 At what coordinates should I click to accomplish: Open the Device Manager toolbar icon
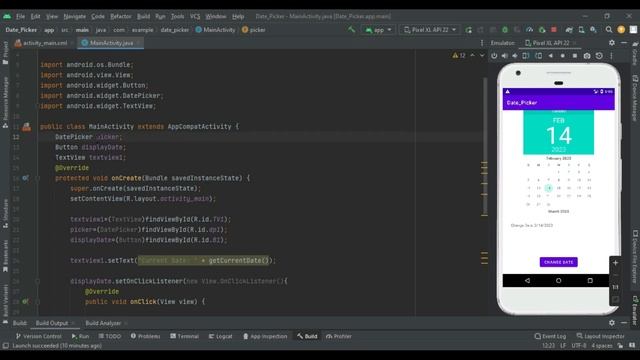coord(581,30)
